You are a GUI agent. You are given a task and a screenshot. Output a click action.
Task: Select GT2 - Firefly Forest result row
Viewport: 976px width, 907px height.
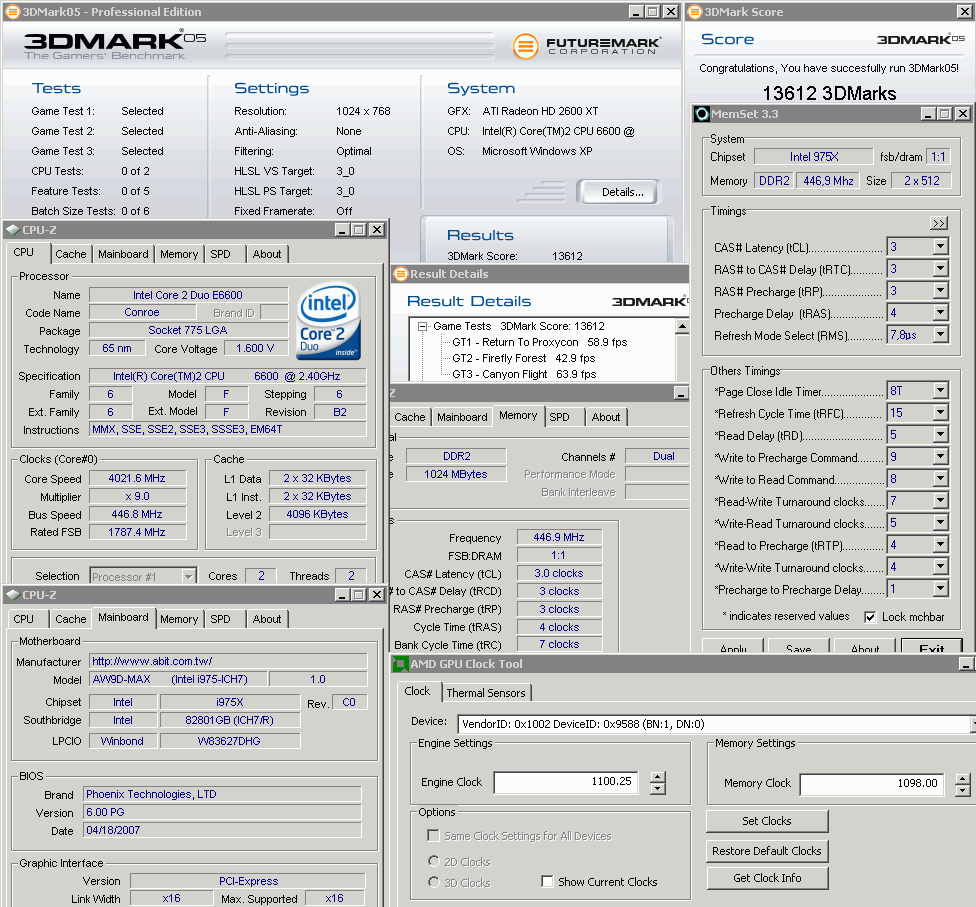(x=523, y=358)
